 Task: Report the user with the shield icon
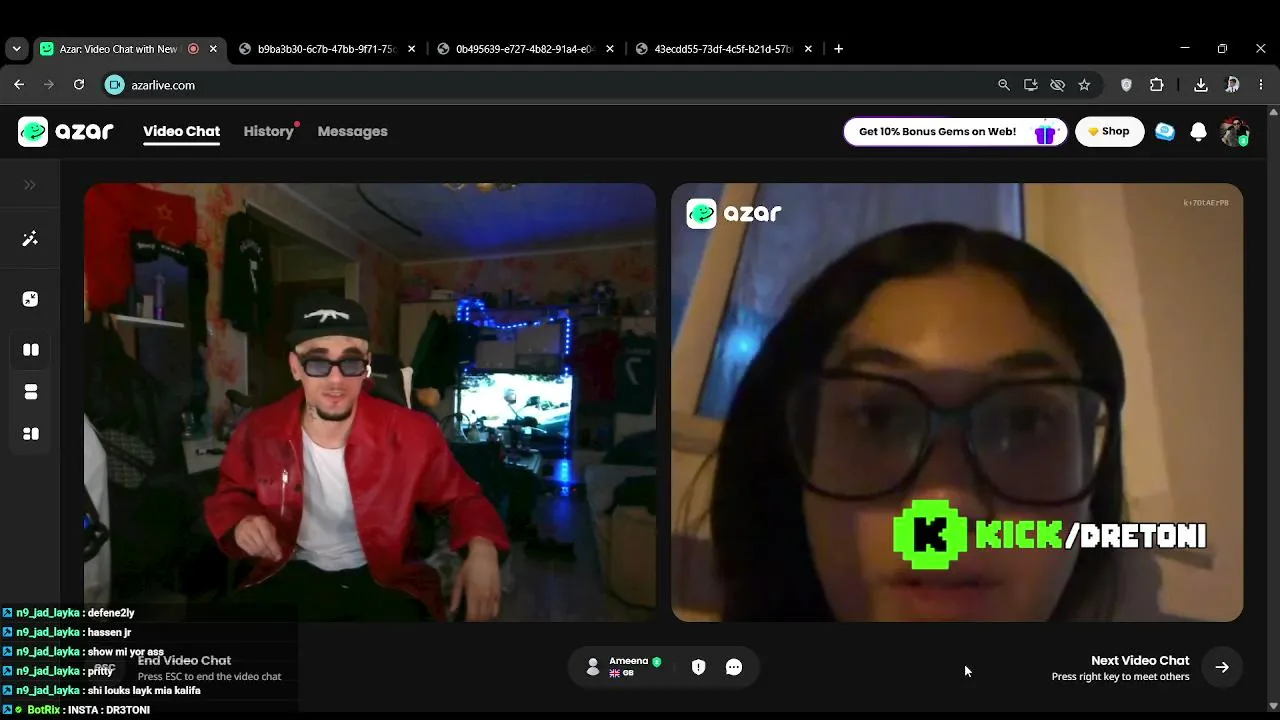point(699,667)
